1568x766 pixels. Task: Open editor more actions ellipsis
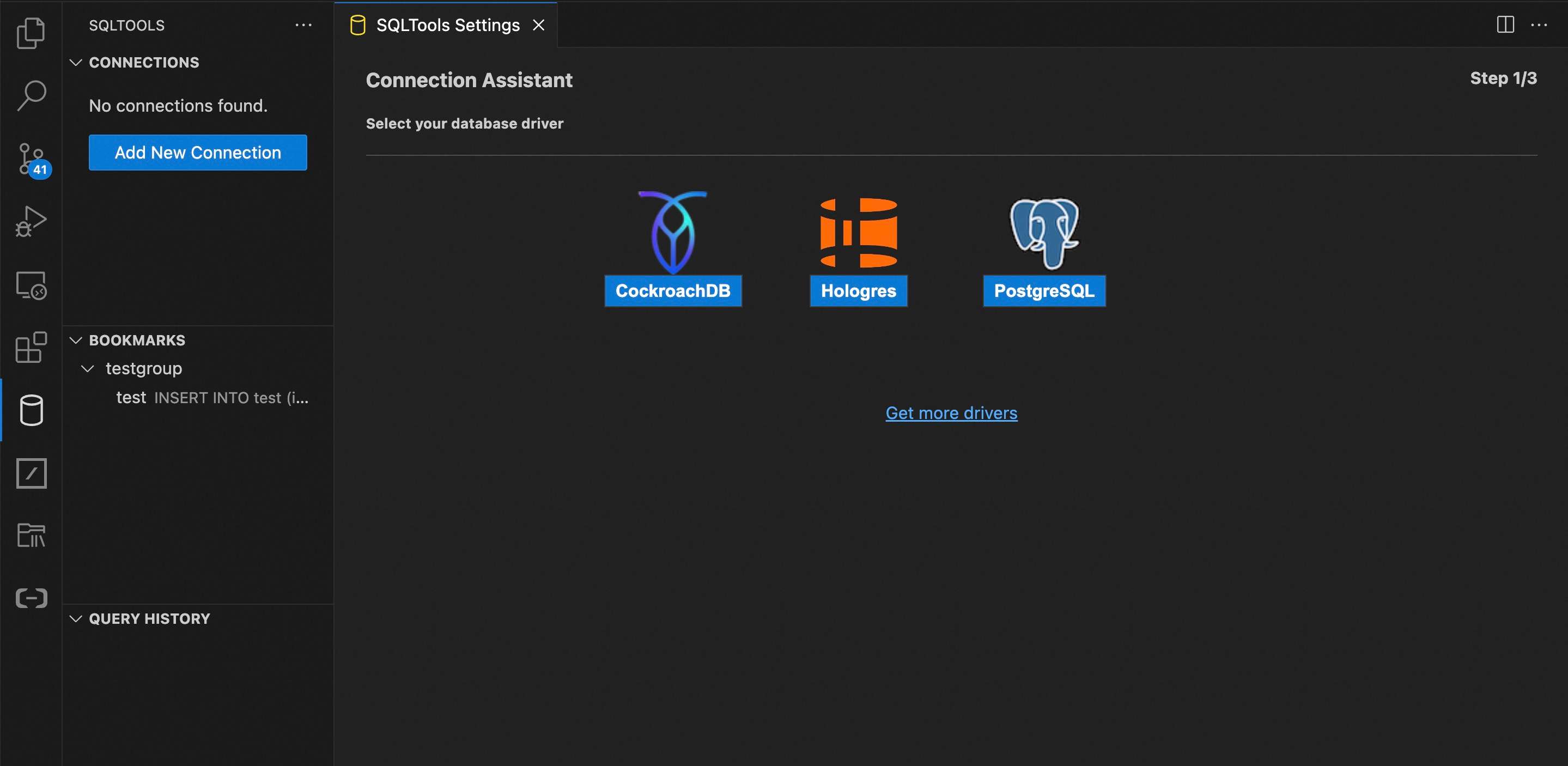[x=1539, y=25]
